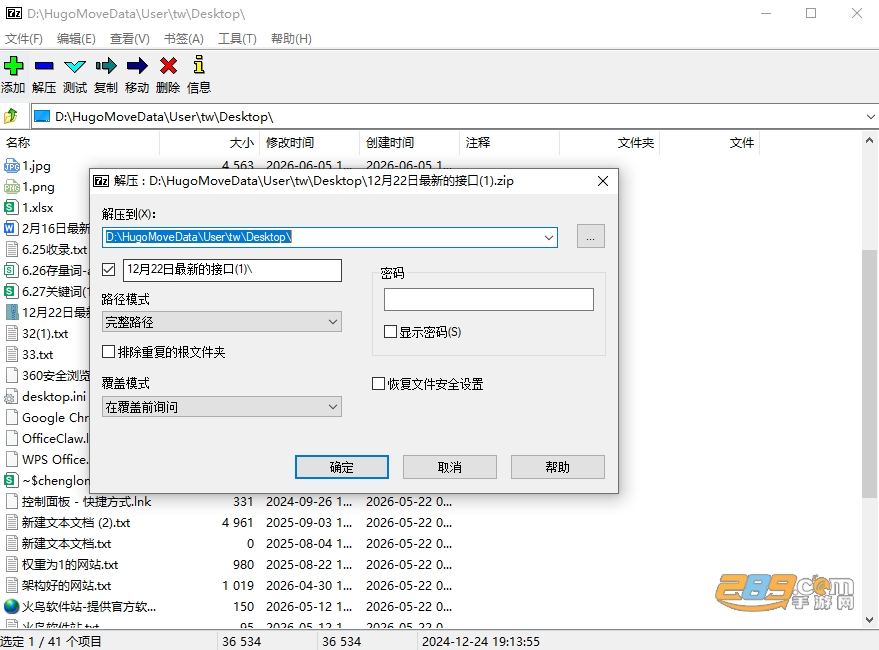Go up one folder level icon

coord(11,116)
